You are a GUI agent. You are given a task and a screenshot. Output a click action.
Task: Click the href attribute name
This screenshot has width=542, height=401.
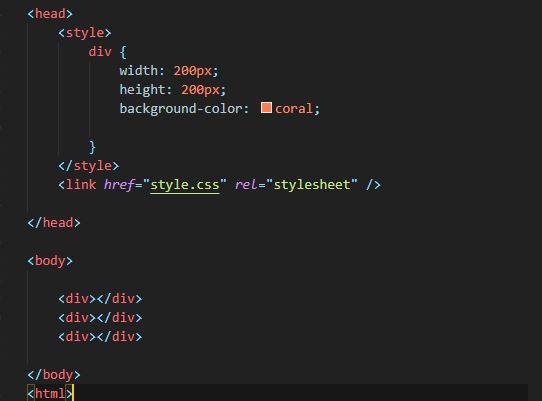click(x=119, y=185)
